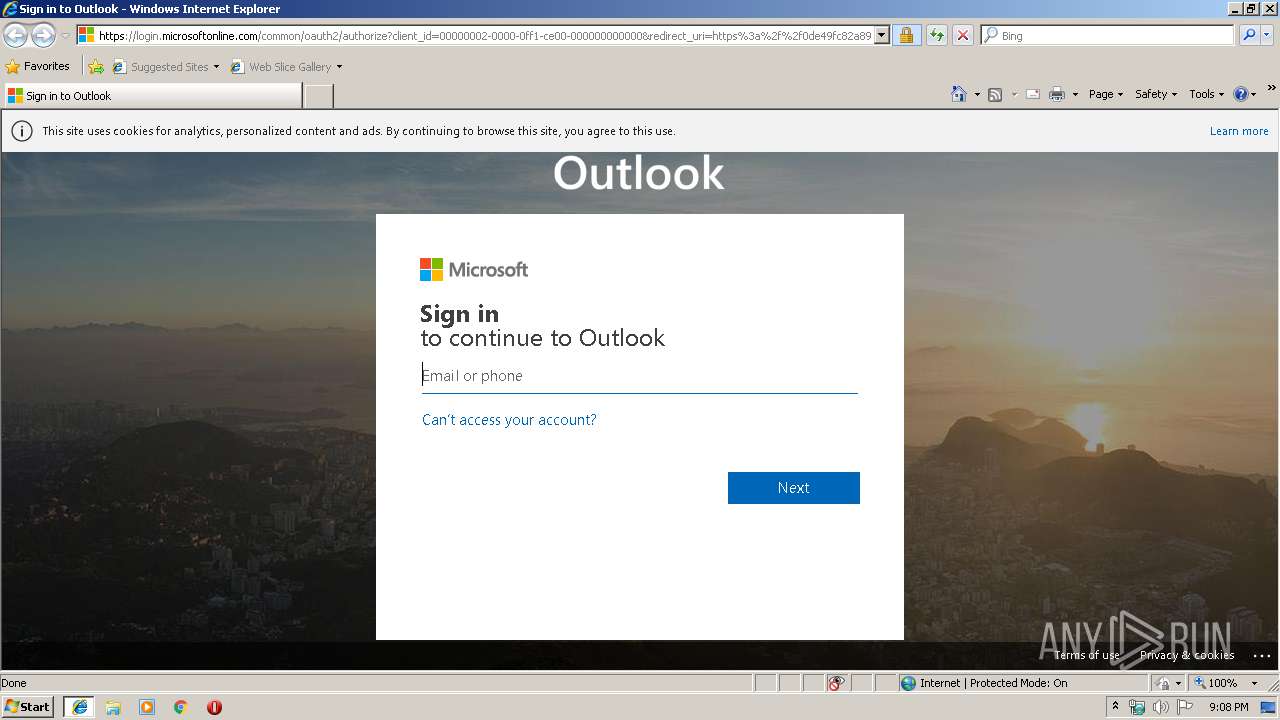Viewport: 1280px width, 720px height.
Task: Click the Bing search magnifier button
Action: pyautogui.click(x=1248, y=35)
